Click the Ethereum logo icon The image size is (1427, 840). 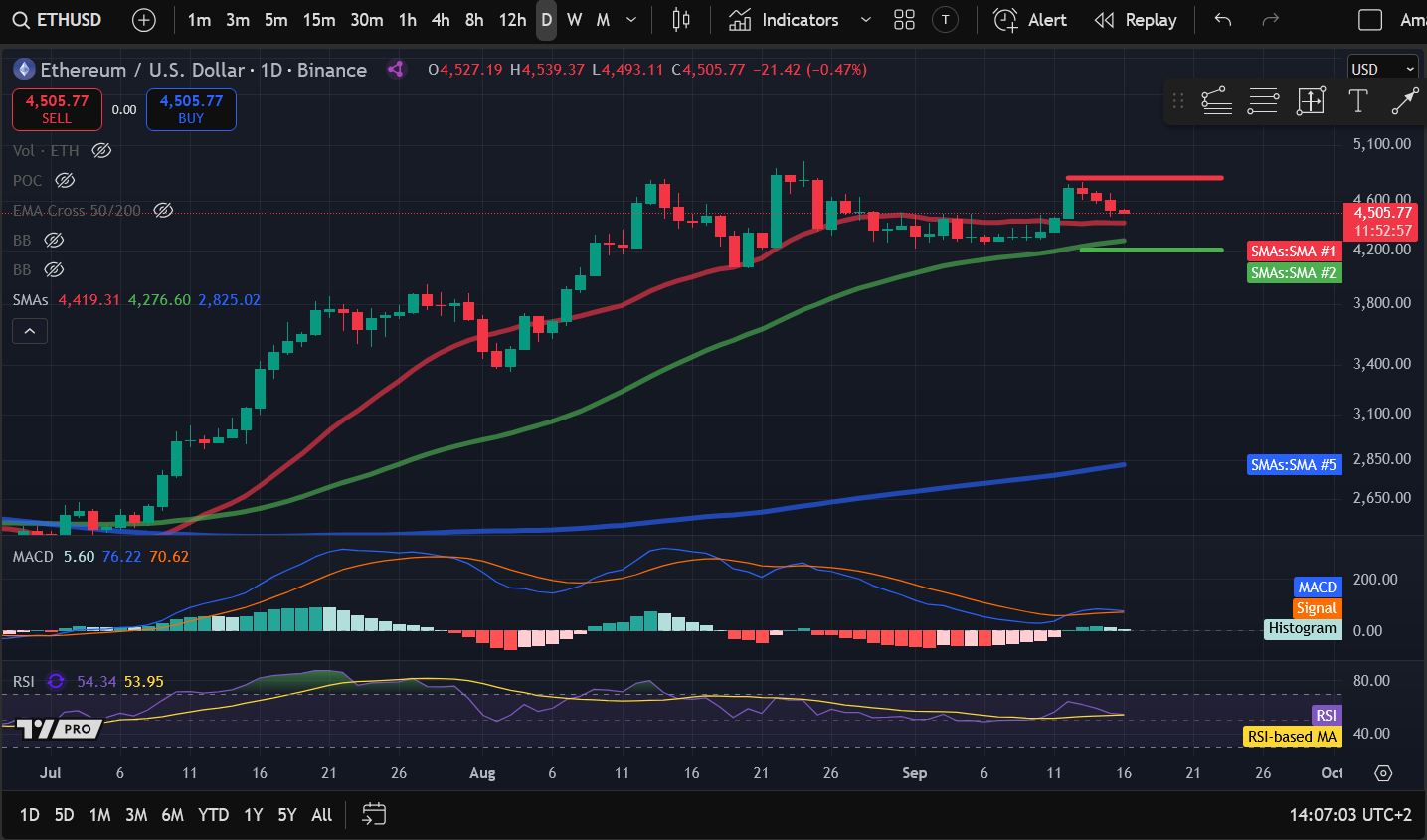coord(23,70)
